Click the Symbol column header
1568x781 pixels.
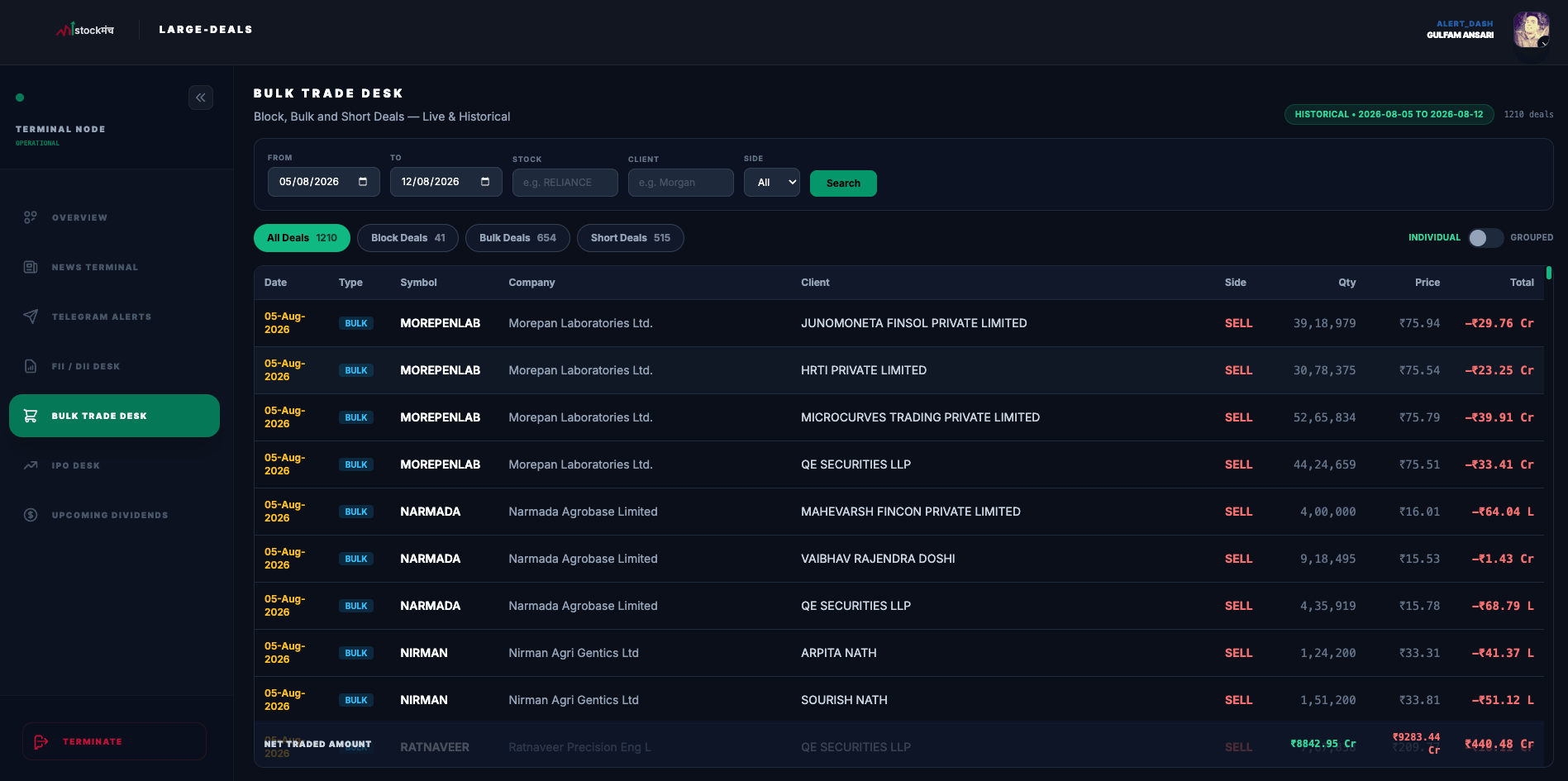click(x=418, y=283)
